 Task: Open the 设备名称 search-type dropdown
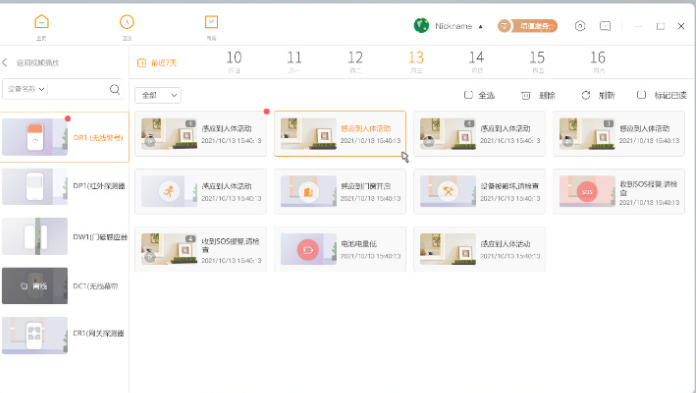point(27,89)
